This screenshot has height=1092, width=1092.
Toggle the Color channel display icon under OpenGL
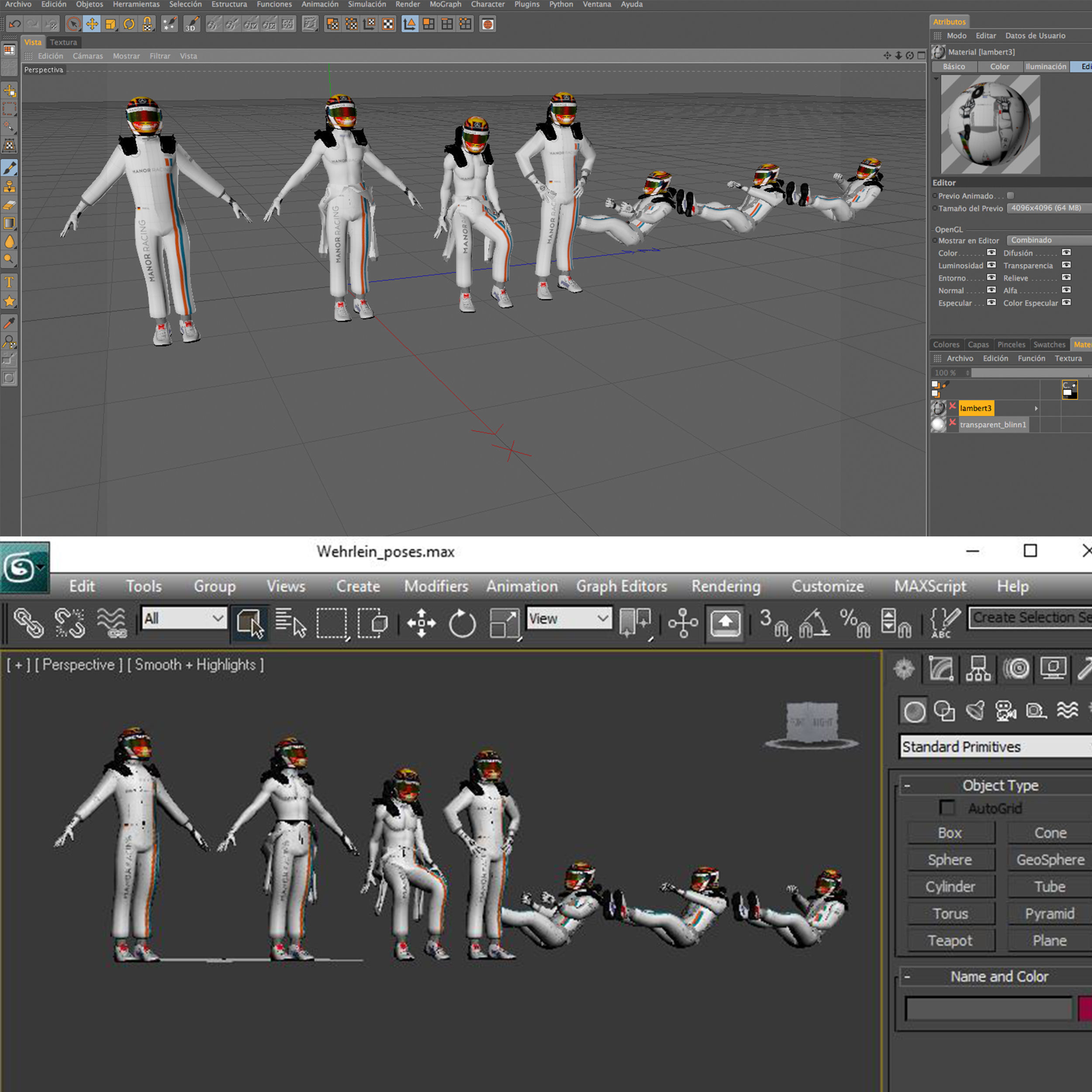point(991,252)
